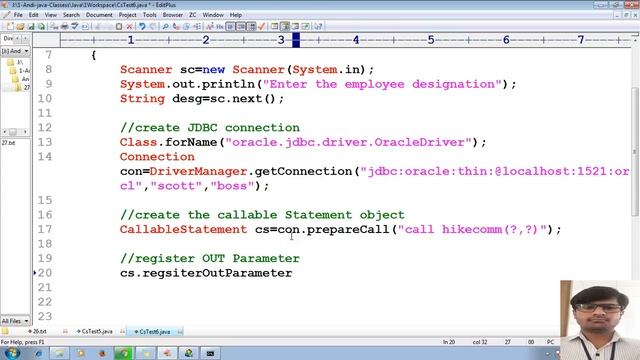Toggle the Word wrap toolbar button
Screen dimensions: 640x360
click(x=231, y=27)
